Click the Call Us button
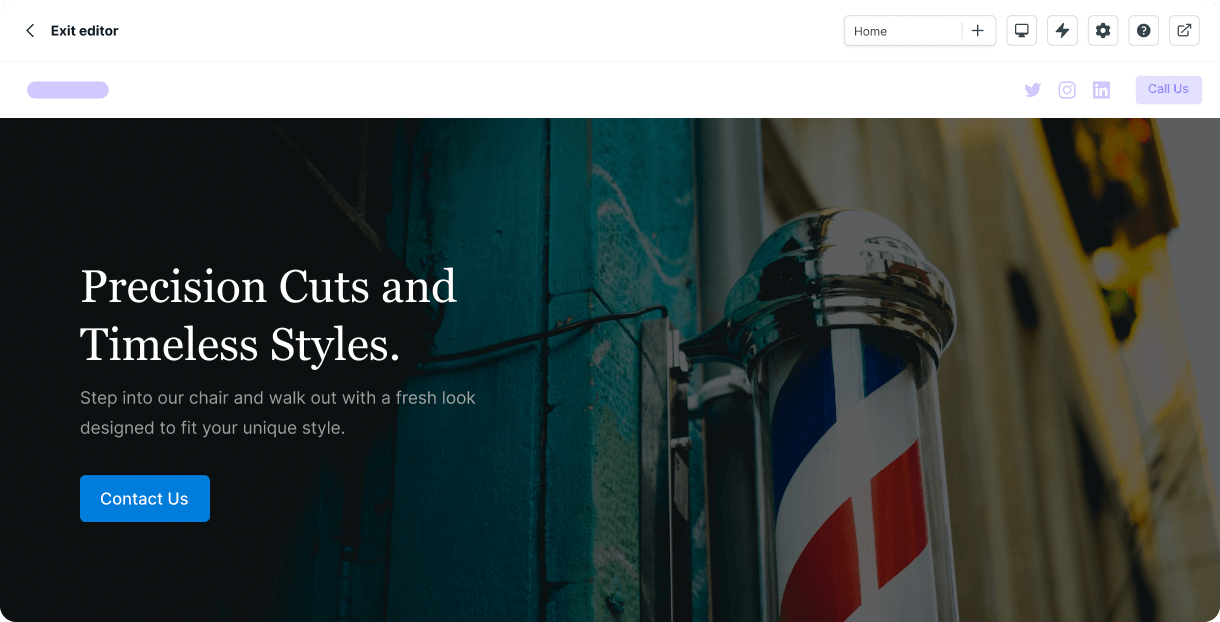Viewport: 1220px width, 622px height. [1168, 90]
